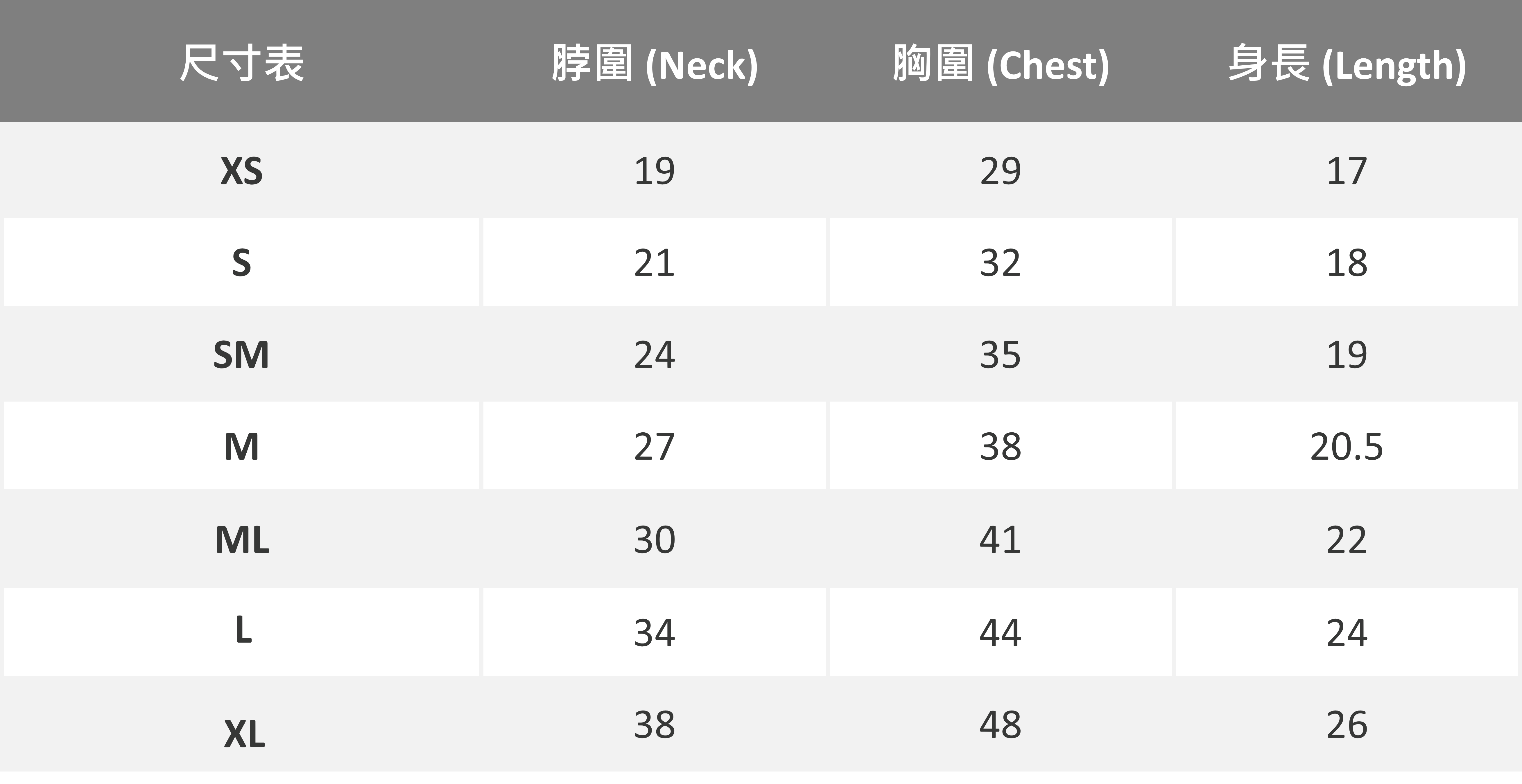Click the ML chest value 41
The image size is (1522, 784).
point(1000,540)
